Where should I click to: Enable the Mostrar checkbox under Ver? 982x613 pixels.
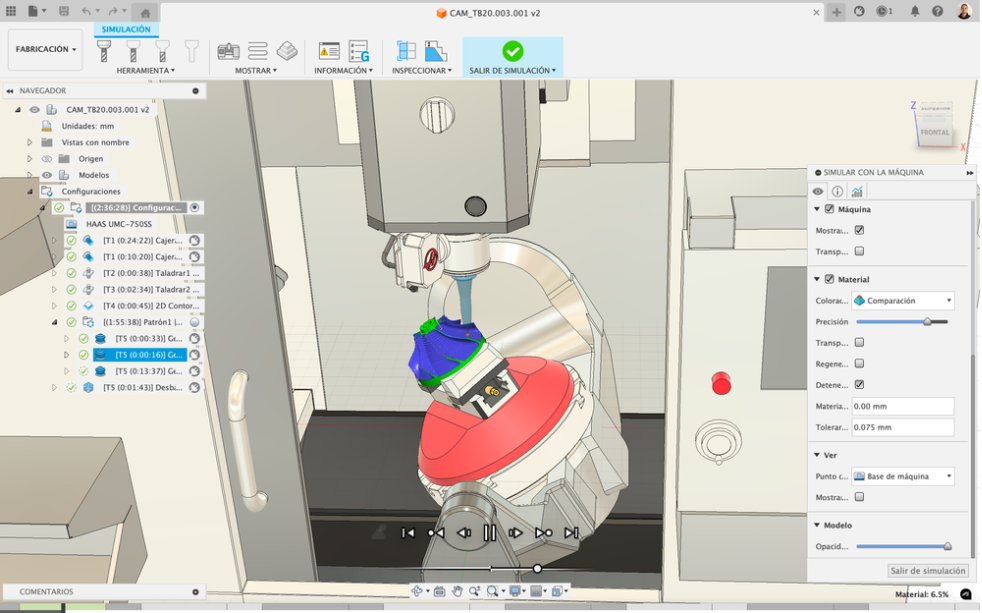point(859,497)
